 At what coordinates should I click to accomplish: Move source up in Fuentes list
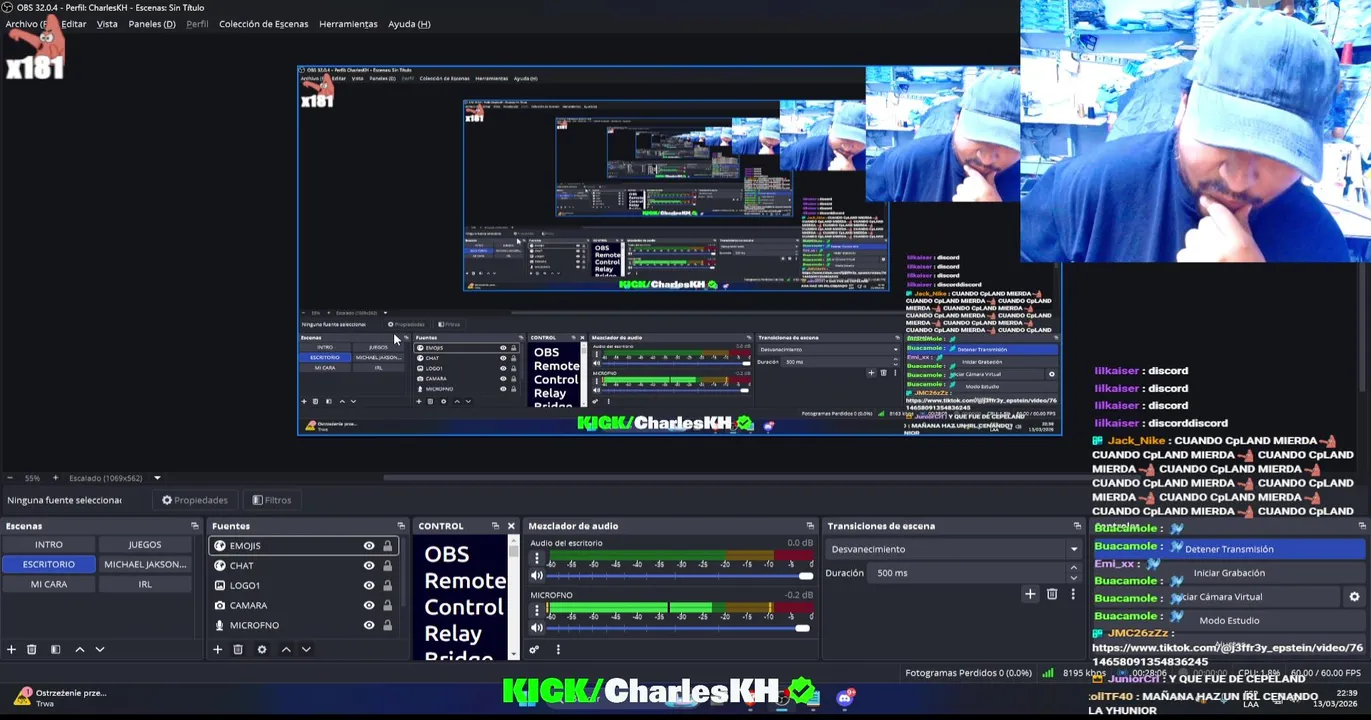tap(286, 650)
